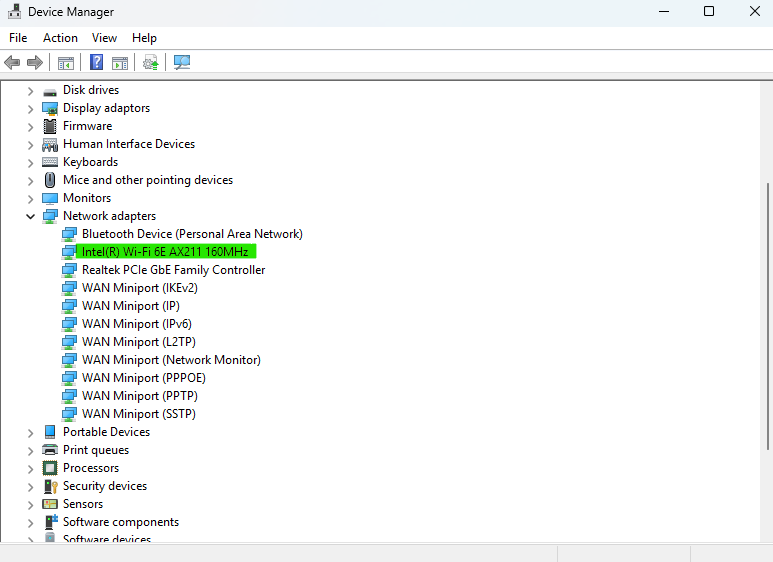Select WAN Miniport (IP)

131,306
